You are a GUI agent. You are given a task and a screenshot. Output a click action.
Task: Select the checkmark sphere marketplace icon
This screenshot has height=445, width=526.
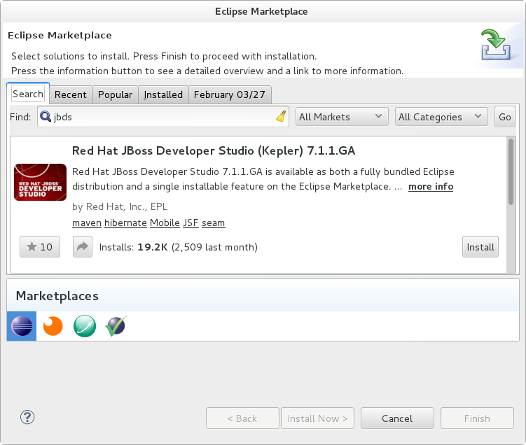click(116, 326)
